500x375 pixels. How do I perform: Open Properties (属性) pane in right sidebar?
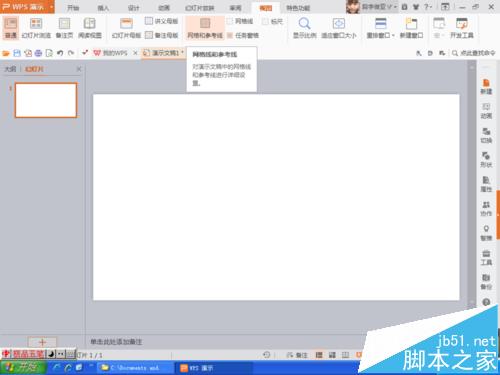486,184
